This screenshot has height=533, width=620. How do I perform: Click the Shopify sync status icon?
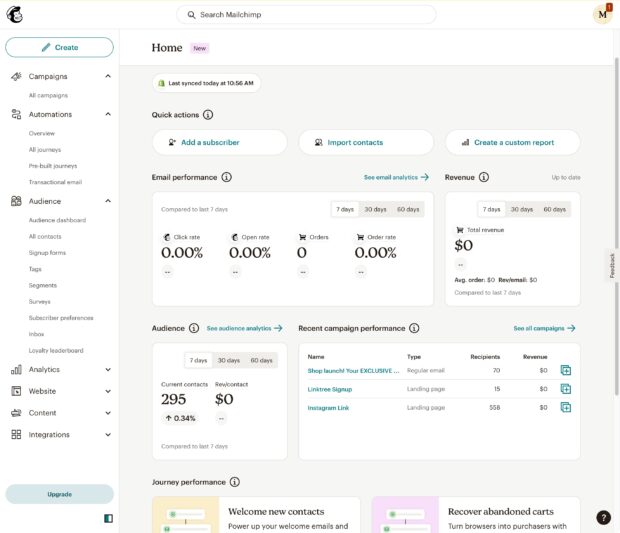click(161, 83)
